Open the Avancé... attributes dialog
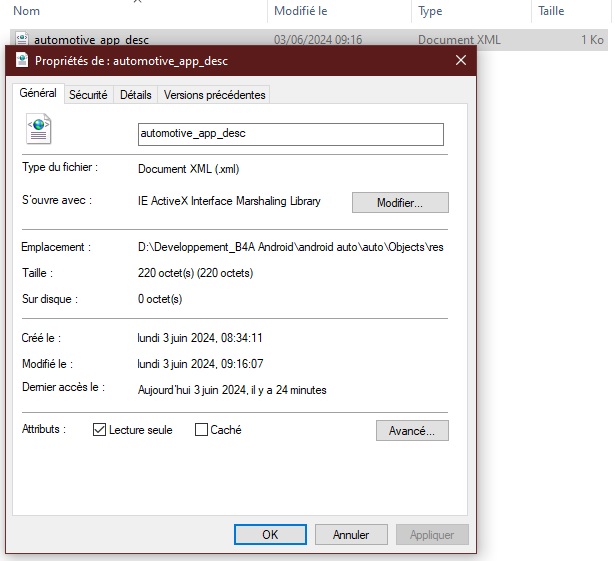The height and width of the screenshot is (561, 615). click(412, 430)
